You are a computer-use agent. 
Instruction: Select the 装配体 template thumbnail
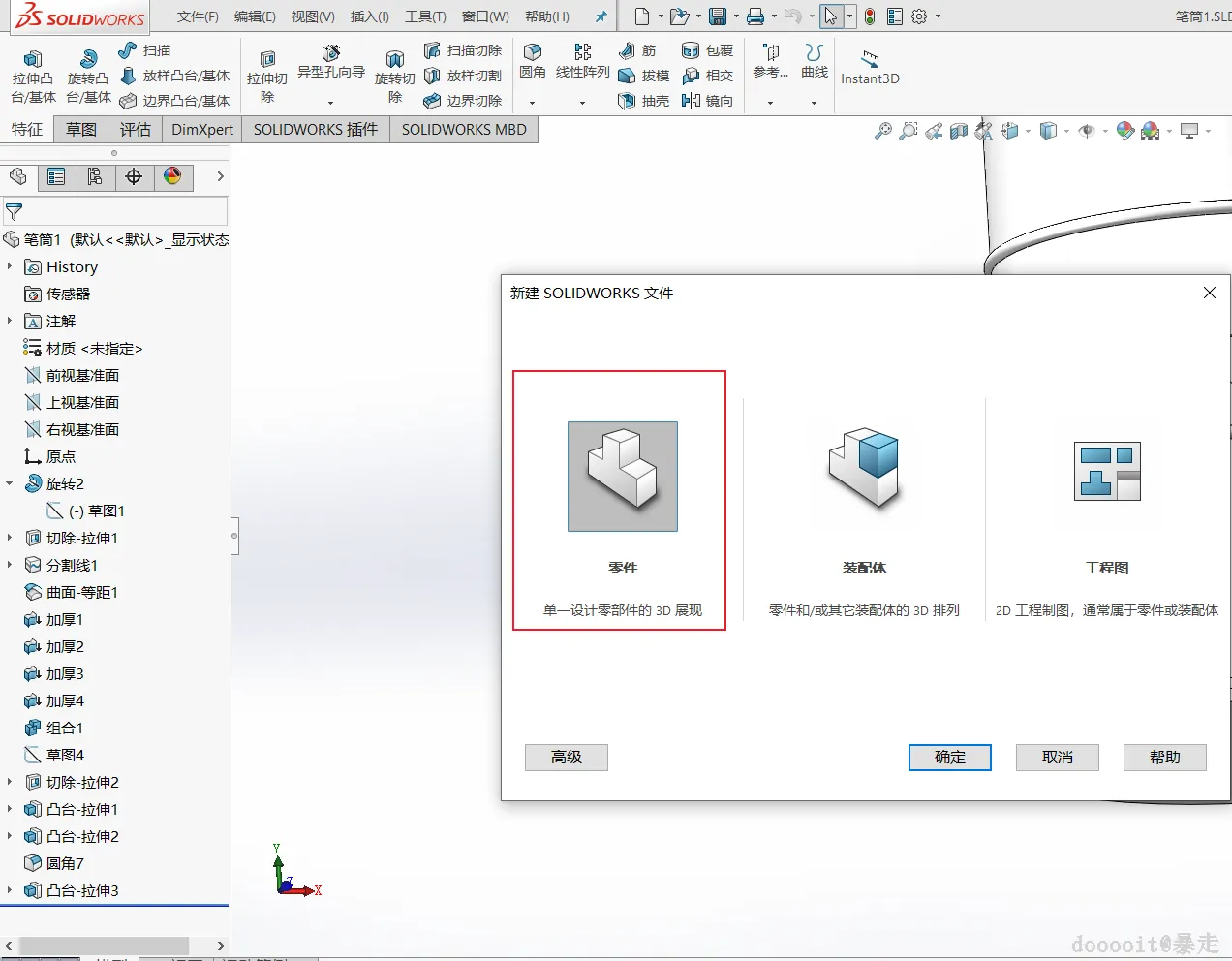pyautogui.click(x=864, y=469)
